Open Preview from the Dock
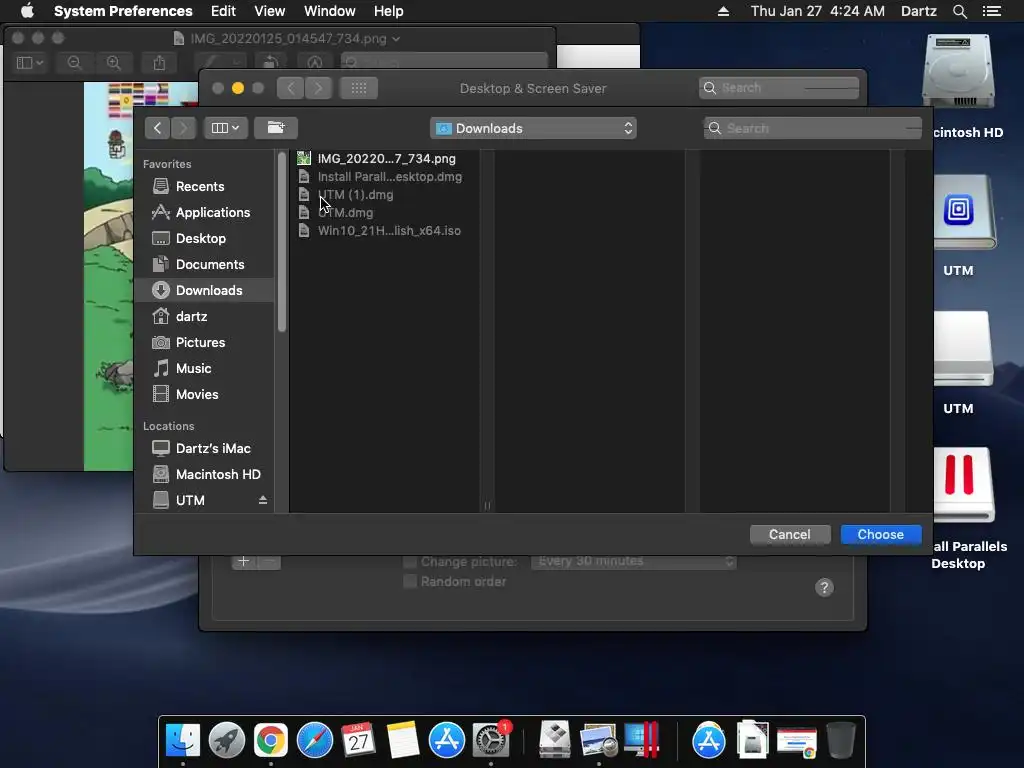The image size is (1024, 768). (599, 740)
